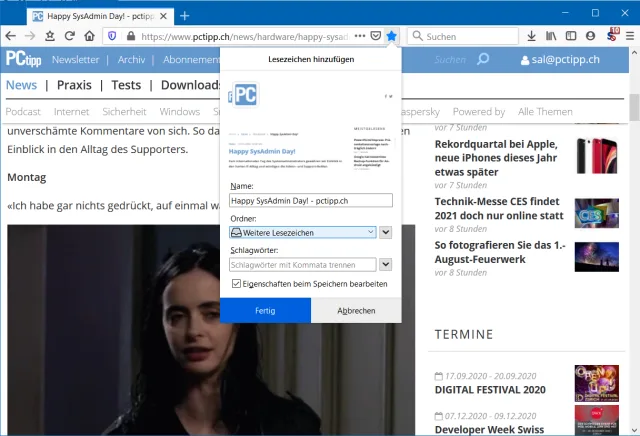Click the Pocket save icon
Image resolution: width=640 pixels, height=436 pixels.
tap(375, 36)
